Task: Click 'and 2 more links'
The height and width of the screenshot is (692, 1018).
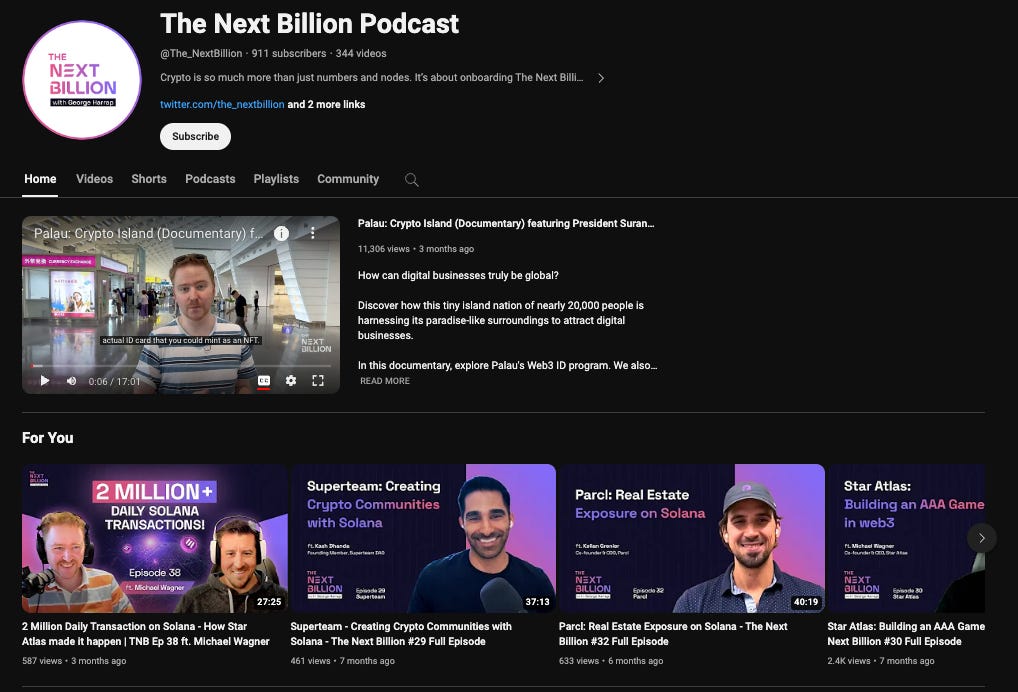Action: 326,105
